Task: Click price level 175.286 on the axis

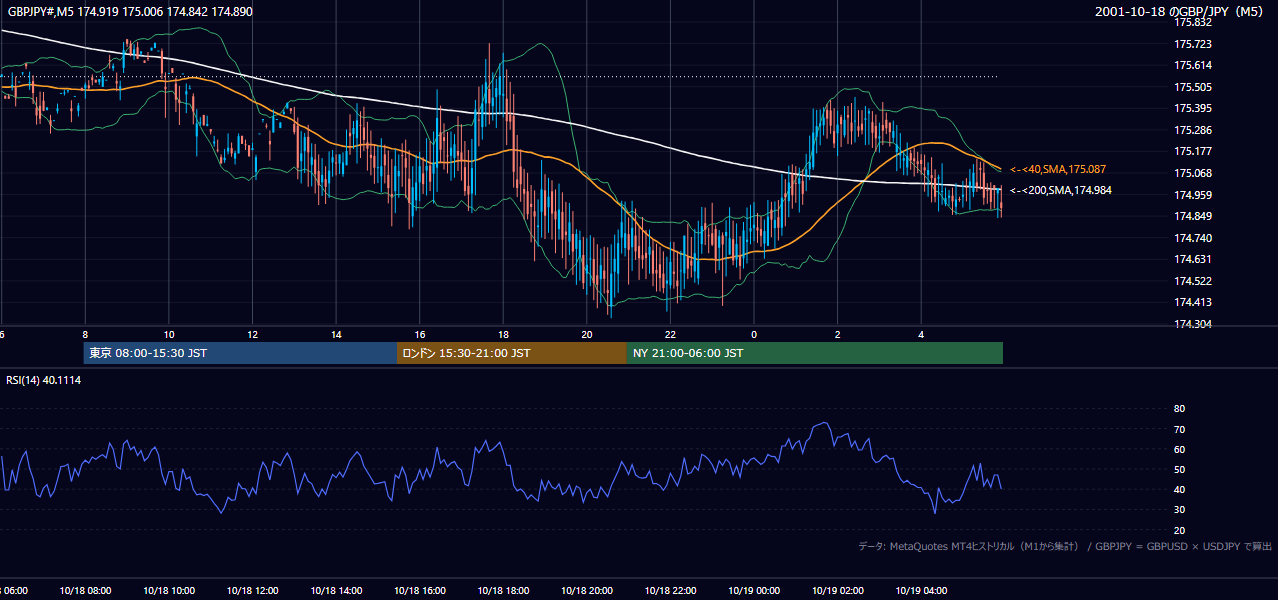Action: click(1193, 130)
